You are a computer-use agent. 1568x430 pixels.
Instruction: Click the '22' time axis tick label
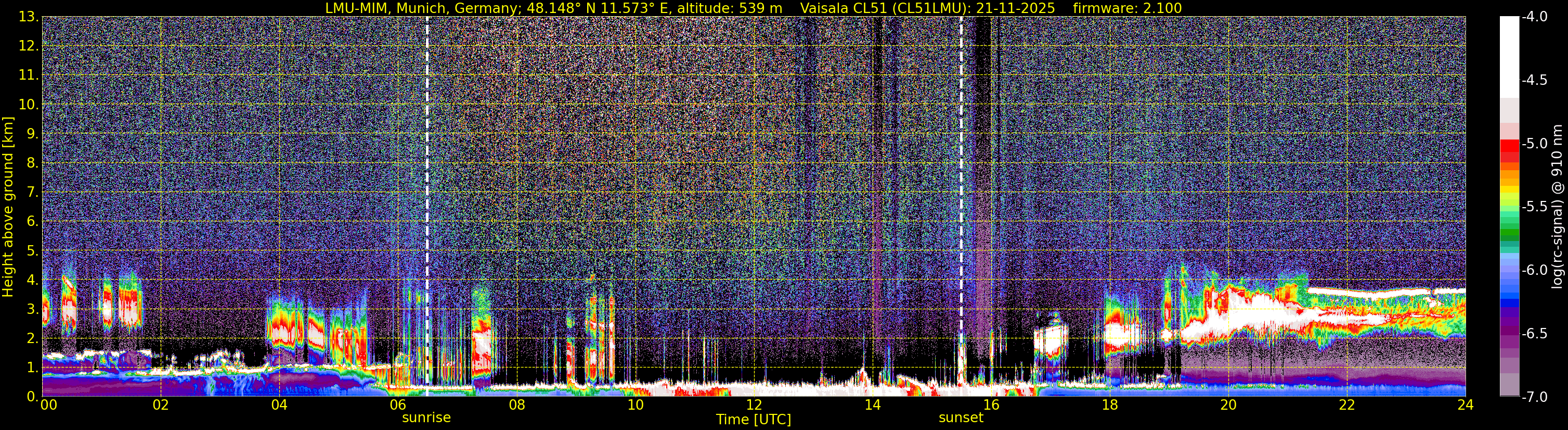(1347, 405)
